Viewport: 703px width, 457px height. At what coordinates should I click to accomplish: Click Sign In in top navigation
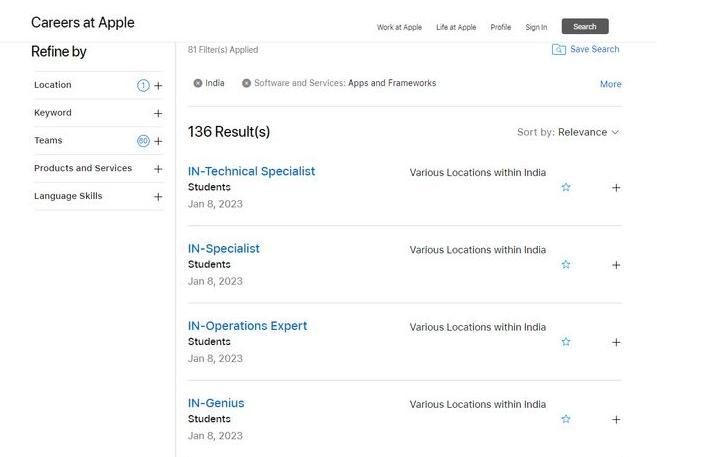[536, 27]
